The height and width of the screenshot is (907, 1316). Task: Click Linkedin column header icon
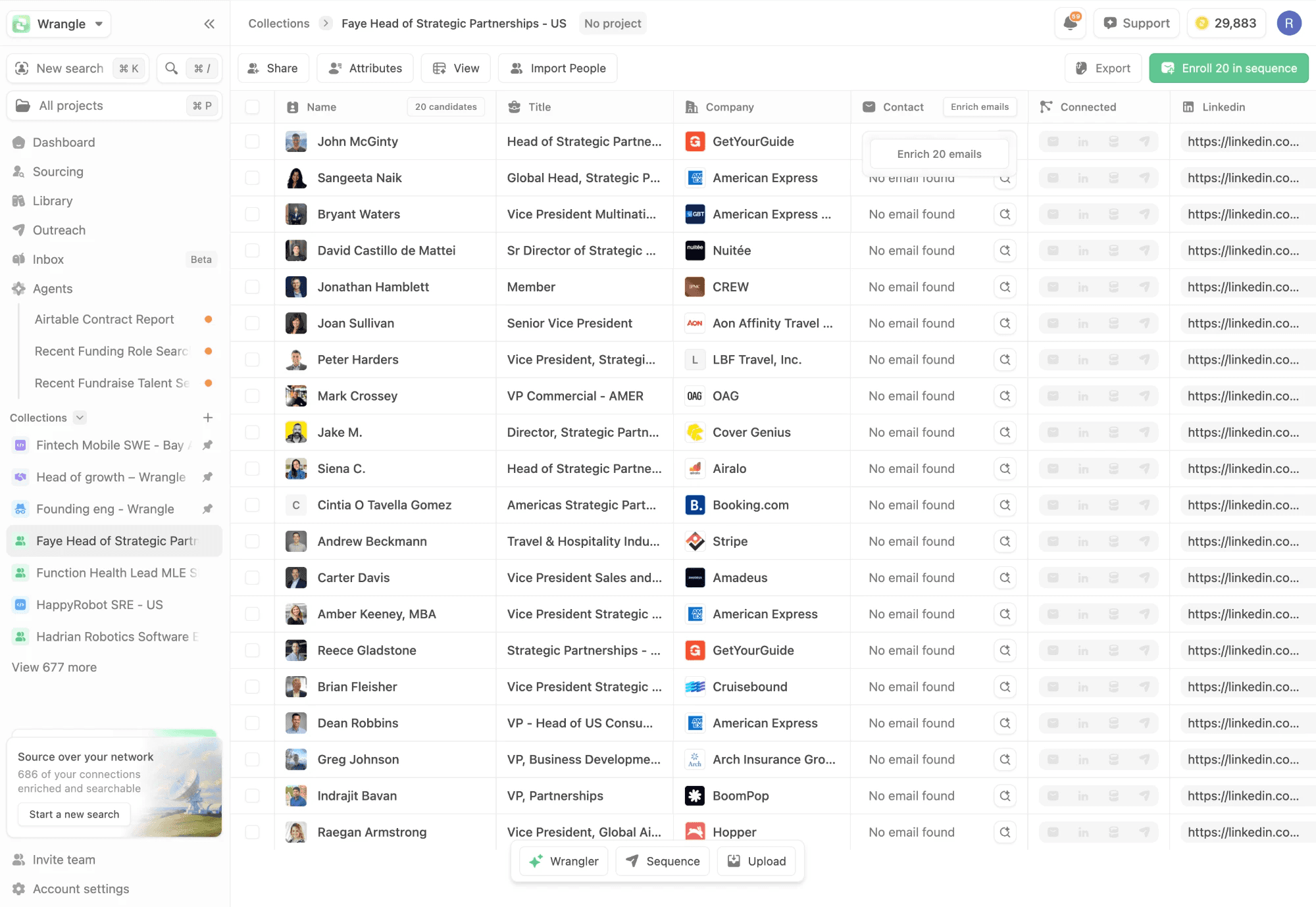click(1188, 107)
